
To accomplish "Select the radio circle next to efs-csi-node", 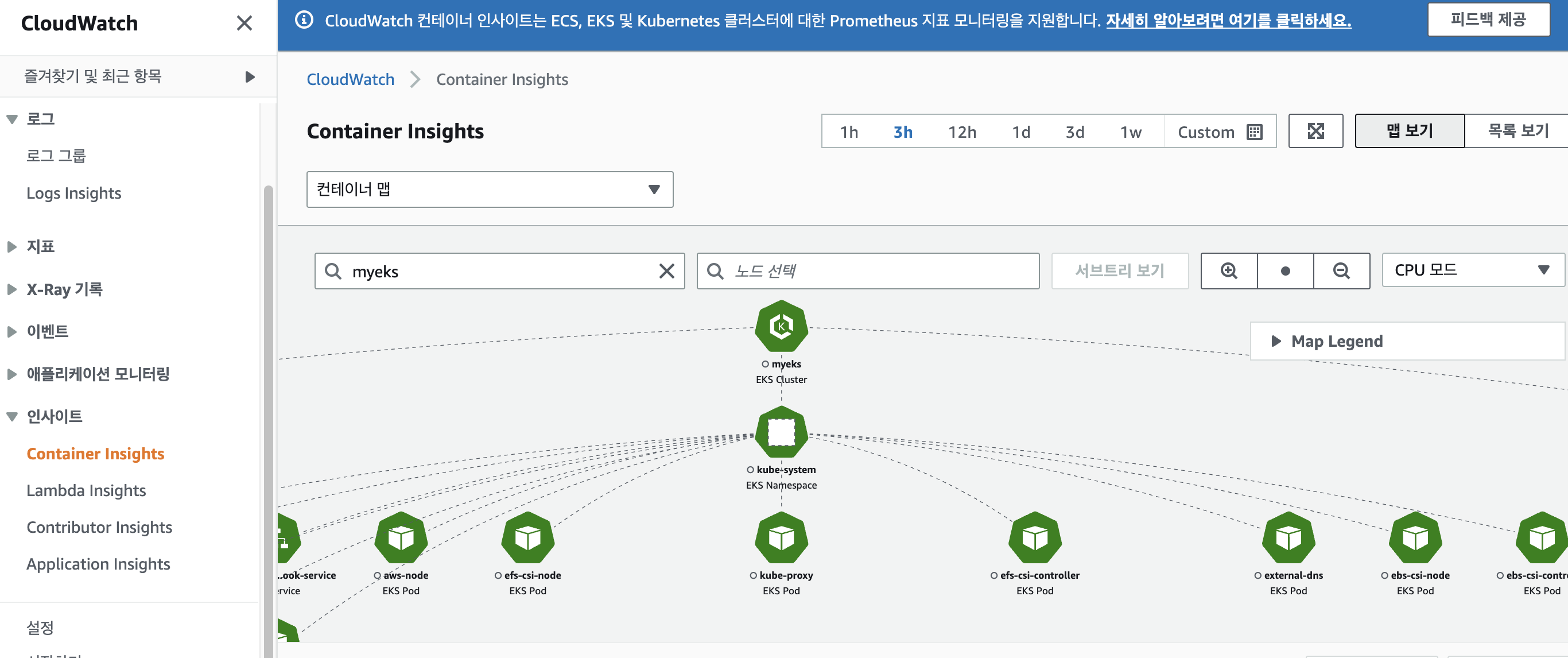I will pyautogui.click(x=498, y=576).
